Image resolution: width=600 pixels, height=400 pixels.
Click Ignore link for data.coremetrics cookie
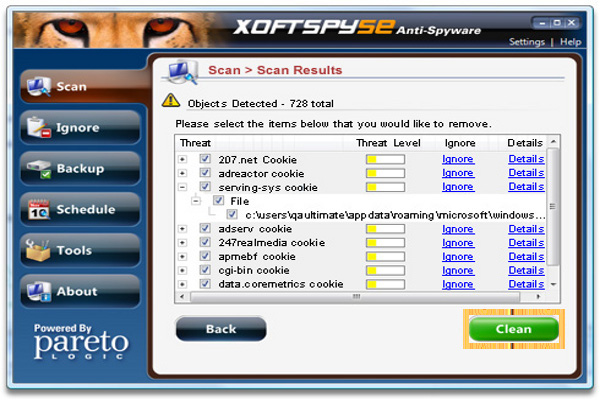458,284
